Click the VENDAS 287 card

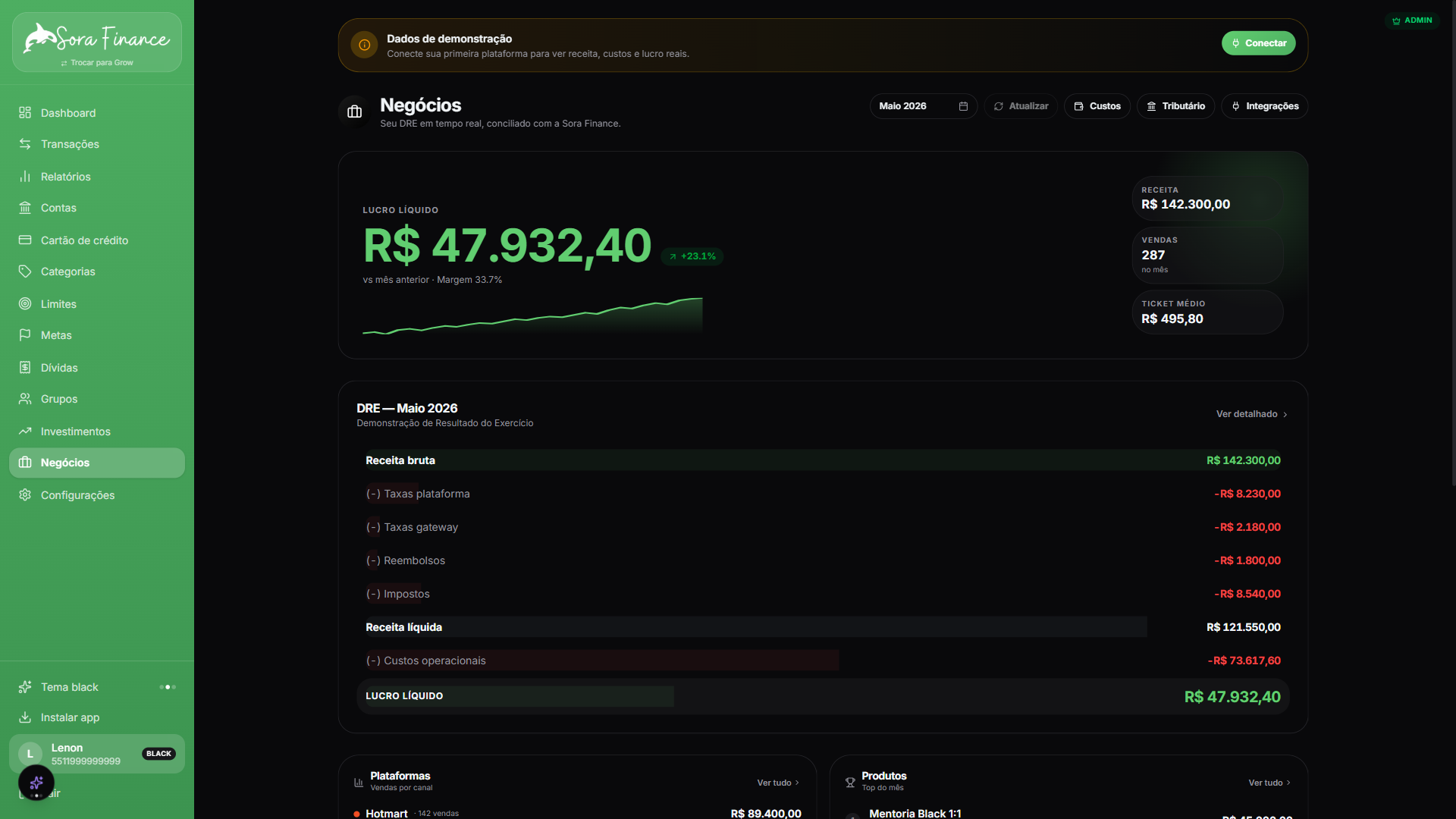pyautogui.click(x=1207, y=255)
